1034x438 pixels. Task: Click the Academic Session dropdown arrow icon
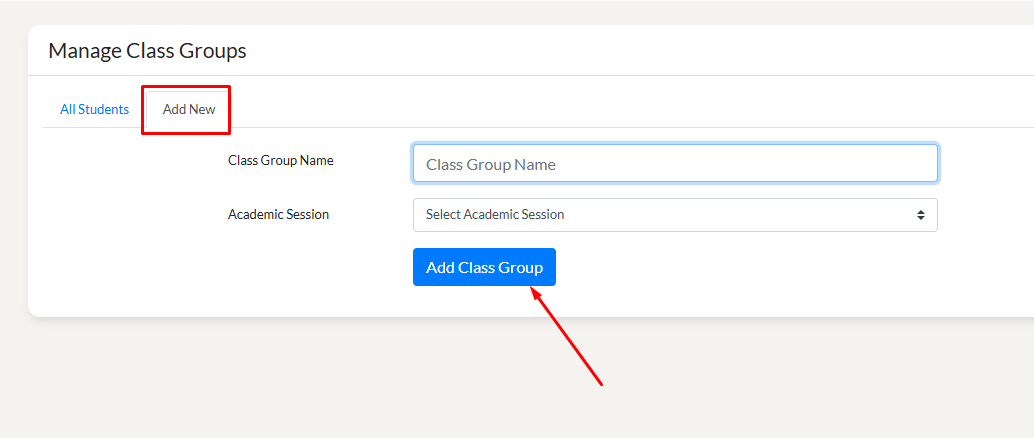(x=920, y=215)
